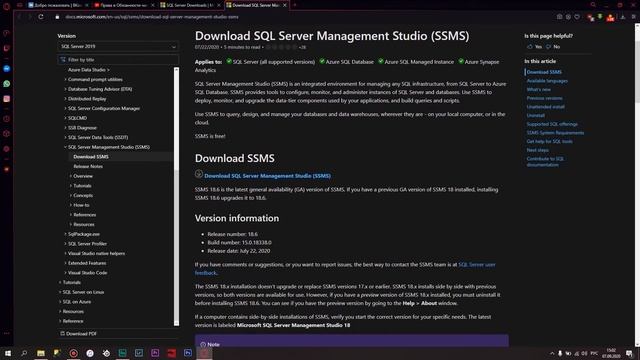Expand the SQLCMD tree node
The height and width of the screenshot is (360, 640).
click(65, 118)
